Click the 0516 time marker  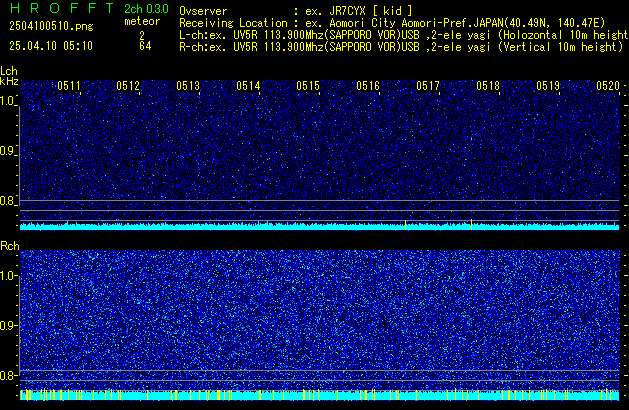point(368,86)
